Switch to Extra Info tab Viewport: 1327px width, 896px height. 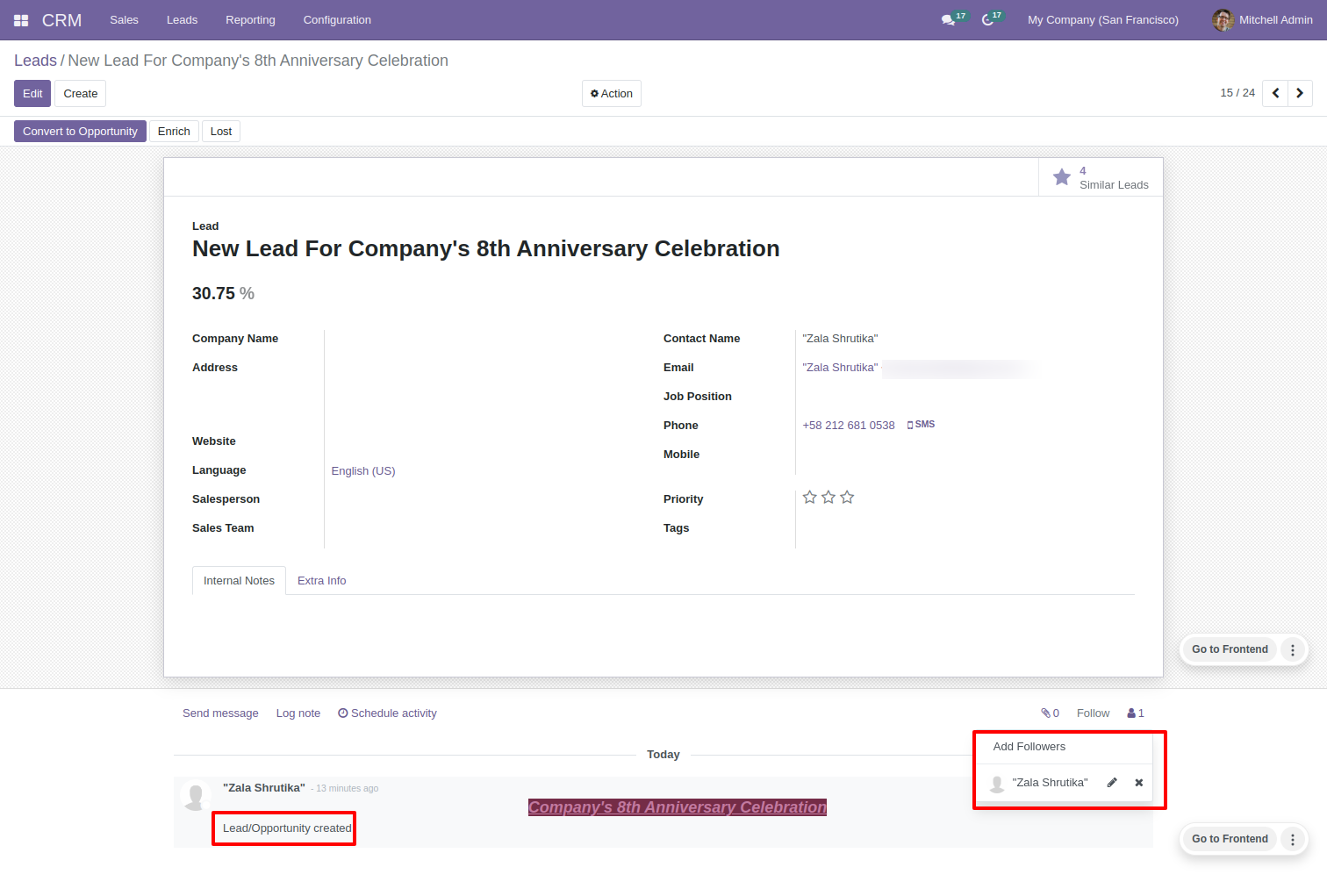pos(321,581)
